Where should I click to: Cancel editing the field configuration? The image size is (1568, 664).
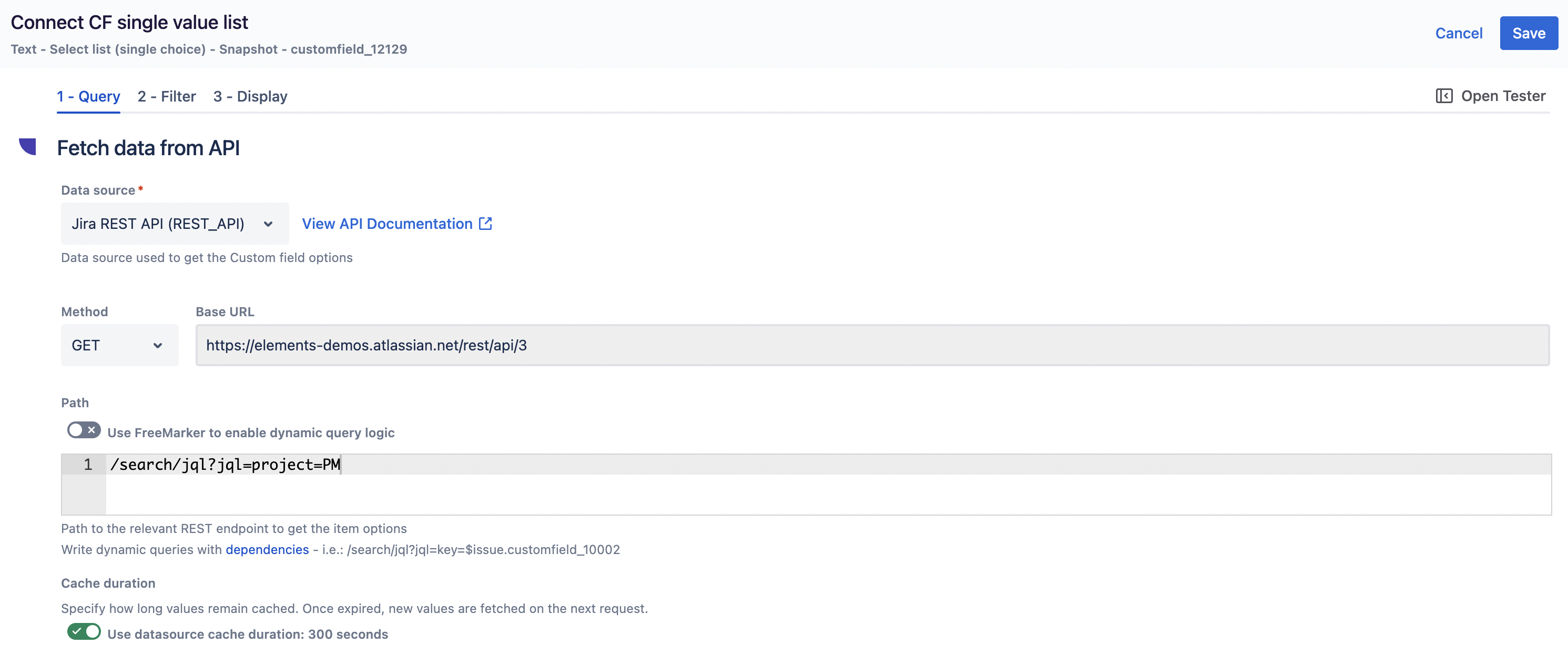[x=1459, y=33]
